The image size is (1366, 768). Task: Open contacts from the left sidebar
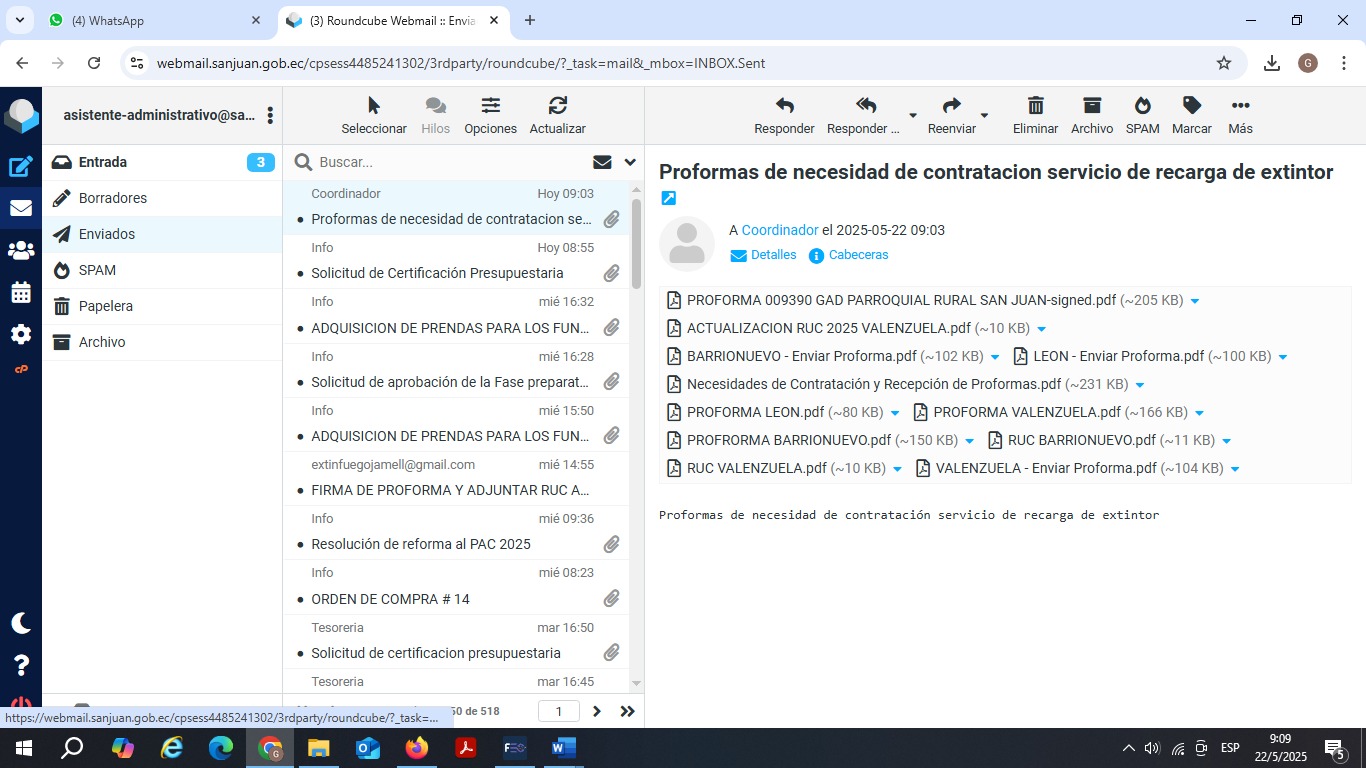point(21,251)
